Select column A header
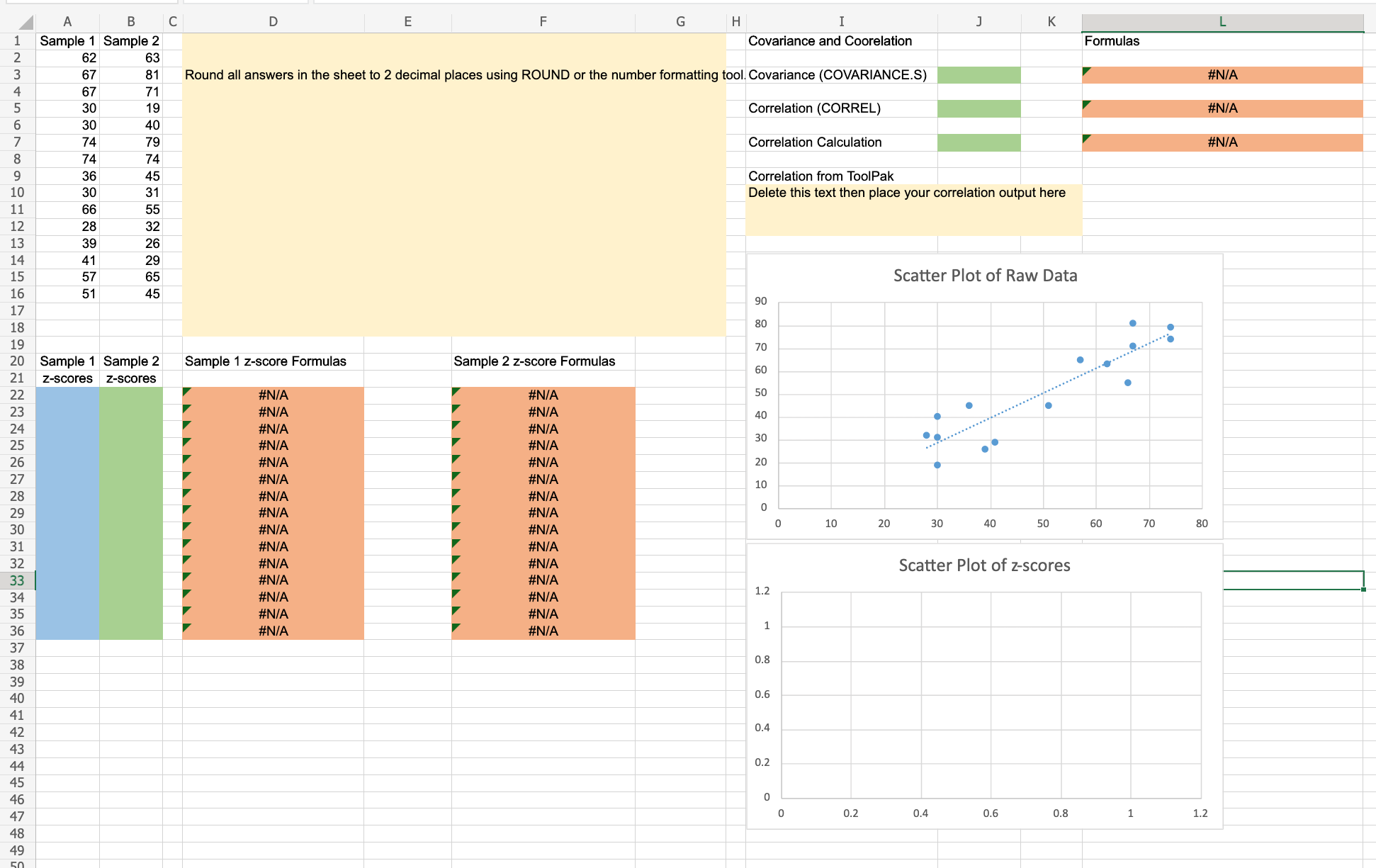The height and width of the screenshot is (868, 1376). tap(67, 22)
